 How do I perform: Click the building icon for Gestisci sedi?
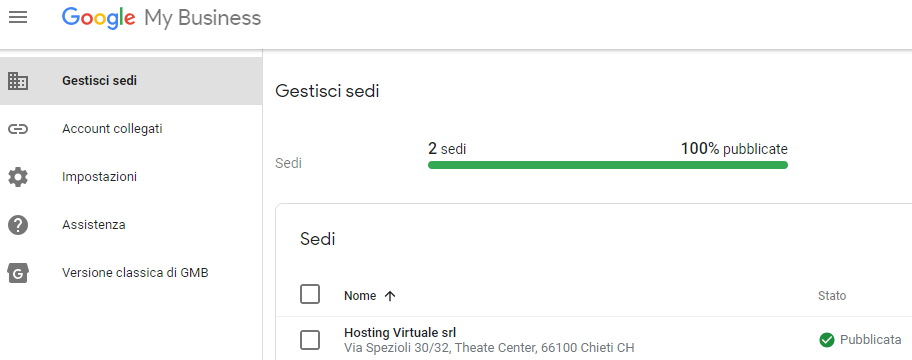(x=18, y=81)
